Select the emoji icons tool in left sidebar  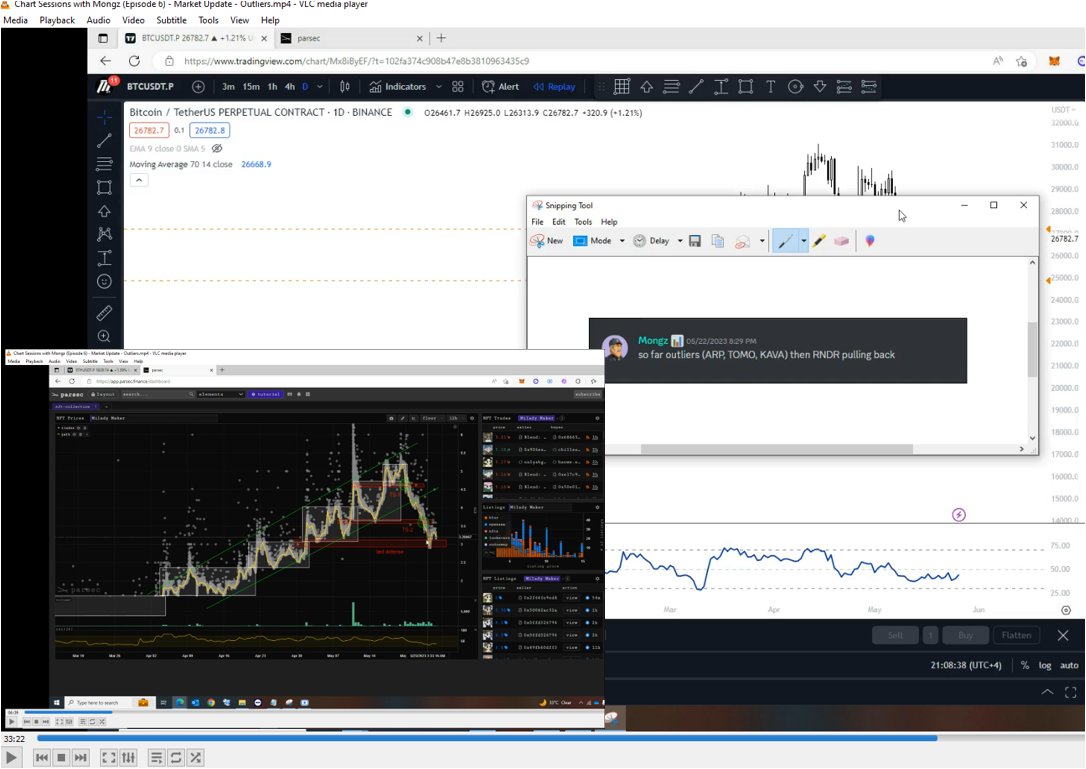coord(104,281)
